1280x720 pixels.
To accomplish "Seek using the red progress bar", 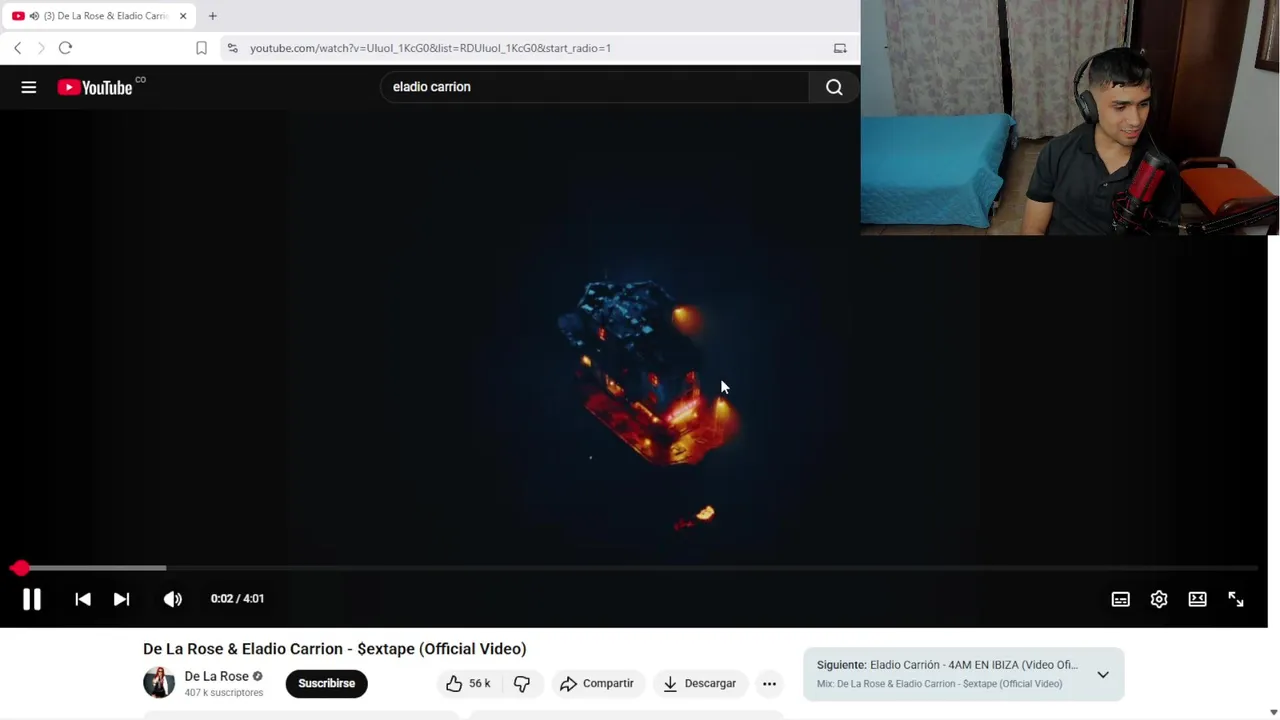I will click(634, 568).
